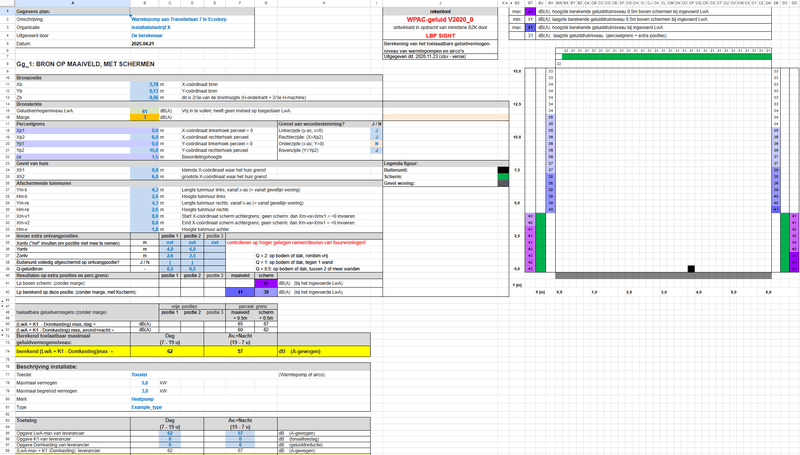The image size is (800, 455).
Task: Select column header A
Action: 72,3
